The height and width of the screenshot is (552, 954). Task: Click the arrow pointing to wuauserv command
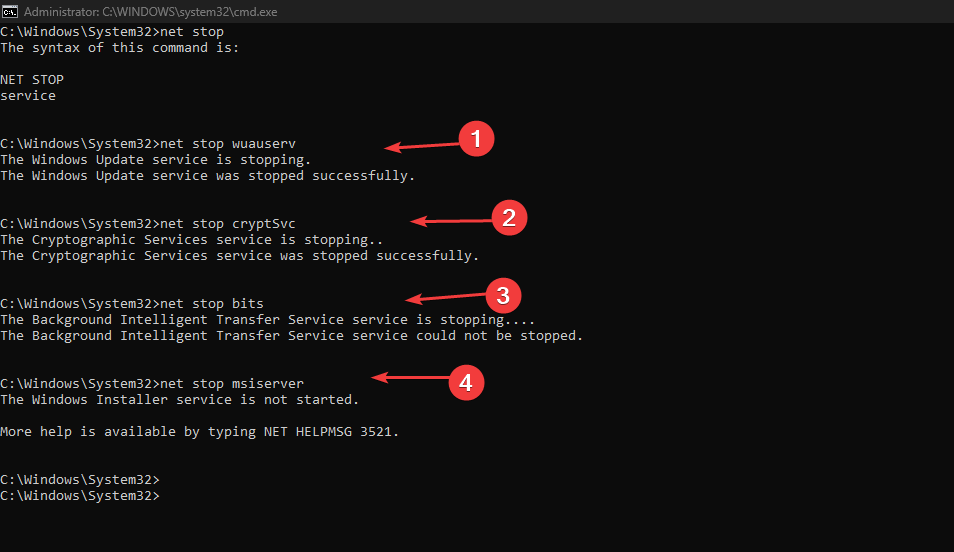[x=422, y=146]
